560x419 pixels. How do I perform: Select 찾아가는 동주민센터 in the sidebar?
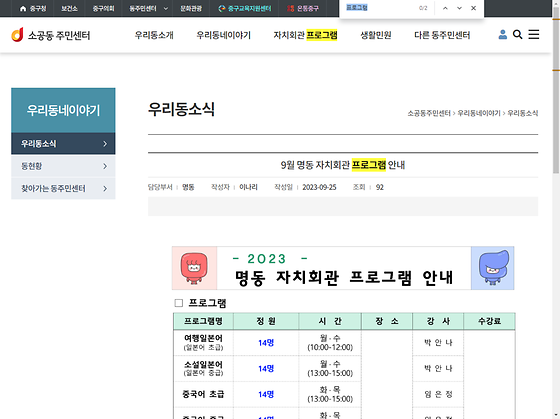63,188
